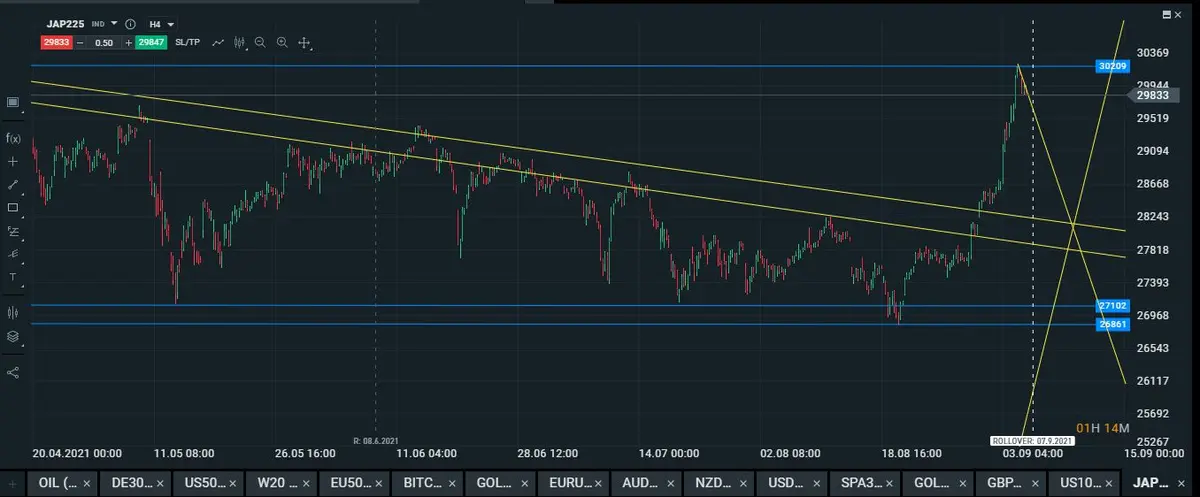Open the layers panel icon

[13, 337]
